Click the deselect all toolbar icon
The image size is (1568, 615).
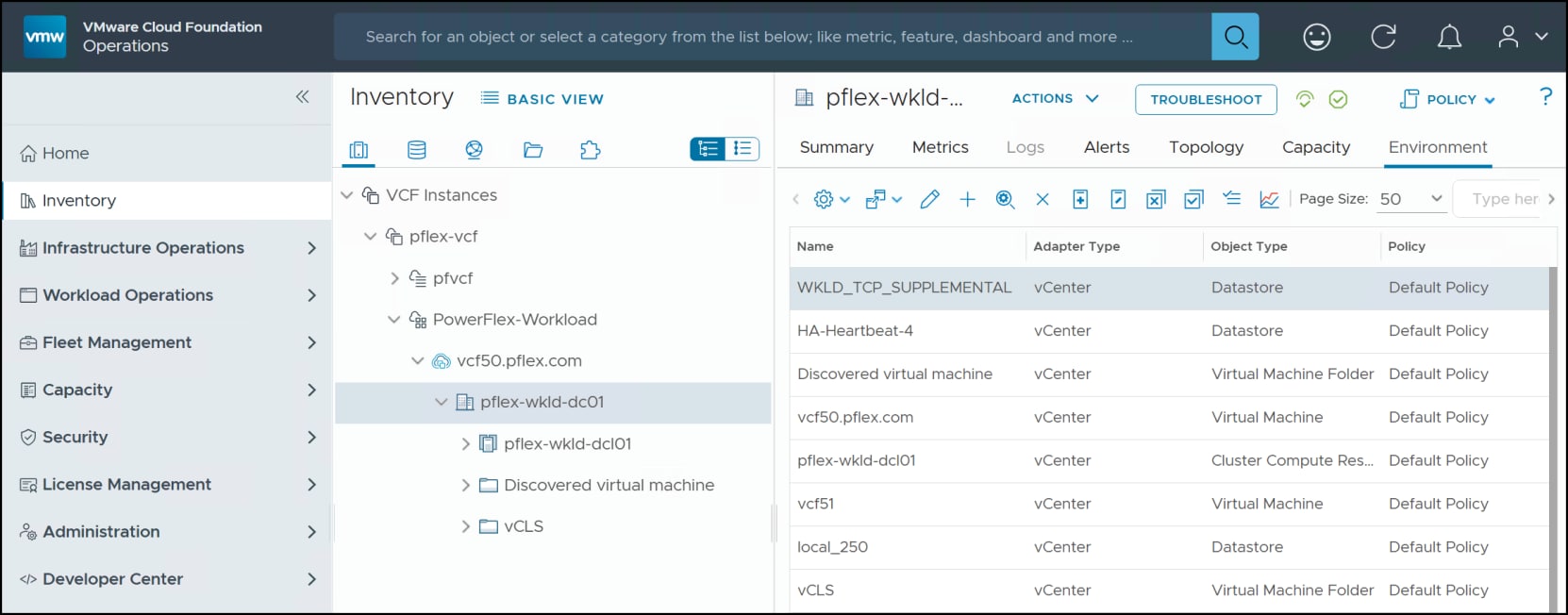1156,199
